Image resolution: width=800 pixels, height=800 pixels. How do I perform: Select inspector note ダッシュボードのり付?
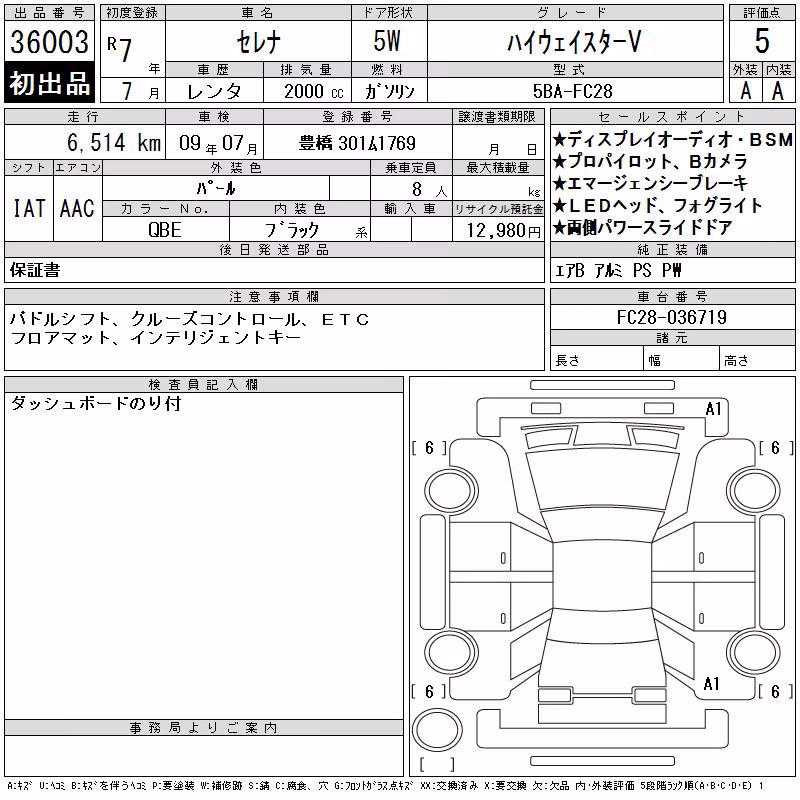(x=95, y=403)
